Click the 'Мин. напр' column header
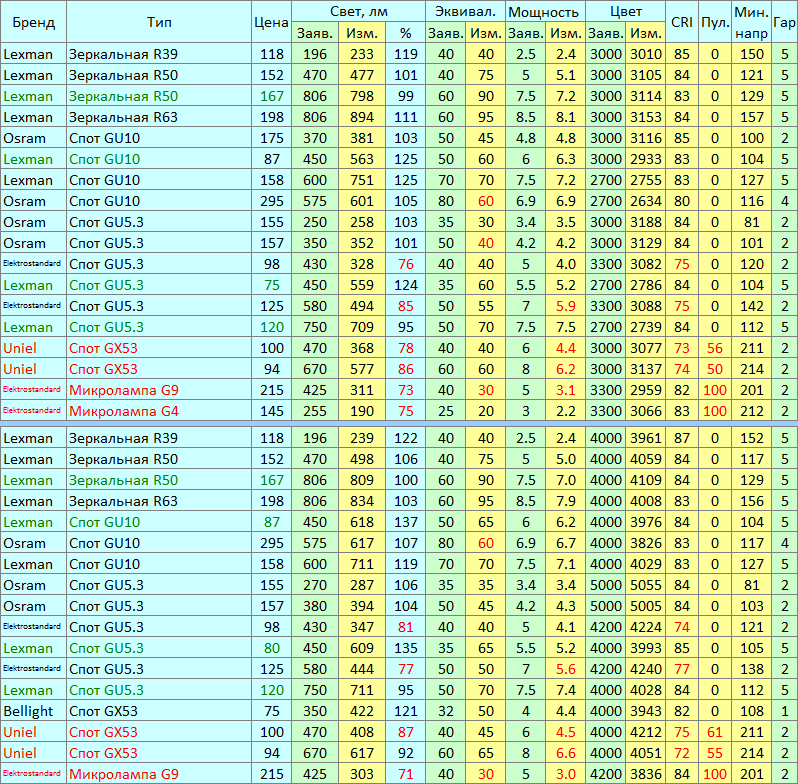Viewport: 798px width, 784px height. click(x=751, y=22)
